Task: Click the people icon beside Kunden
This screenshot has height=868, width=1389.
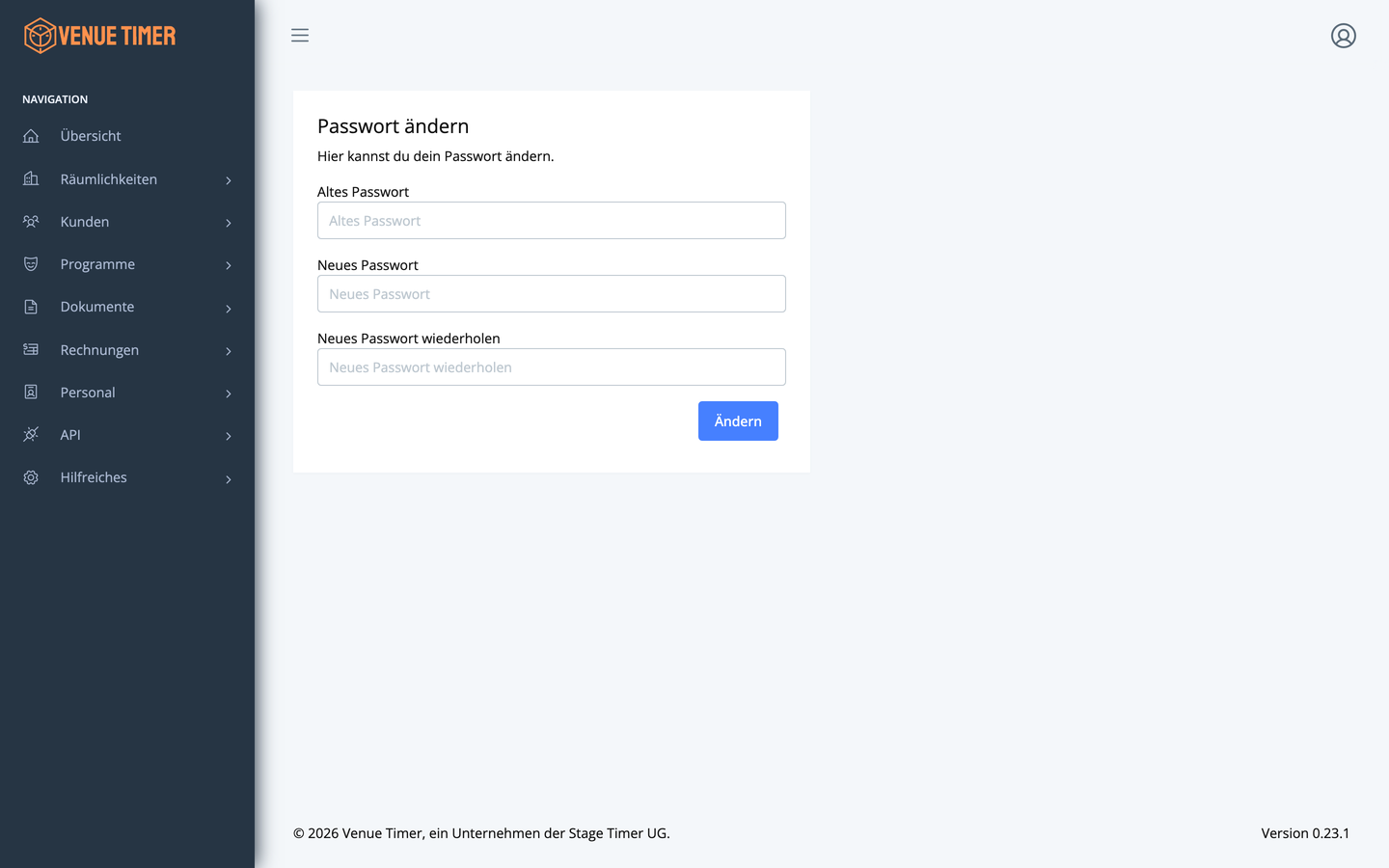Action: 31,221
